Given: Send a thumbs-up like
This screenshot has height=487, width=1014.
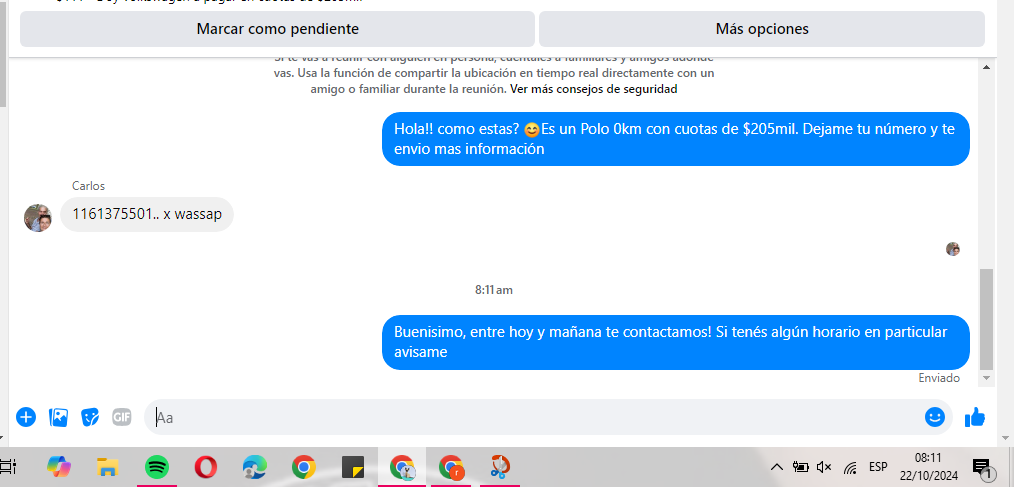Looking at the screenshot, I should tap(975, 417).
